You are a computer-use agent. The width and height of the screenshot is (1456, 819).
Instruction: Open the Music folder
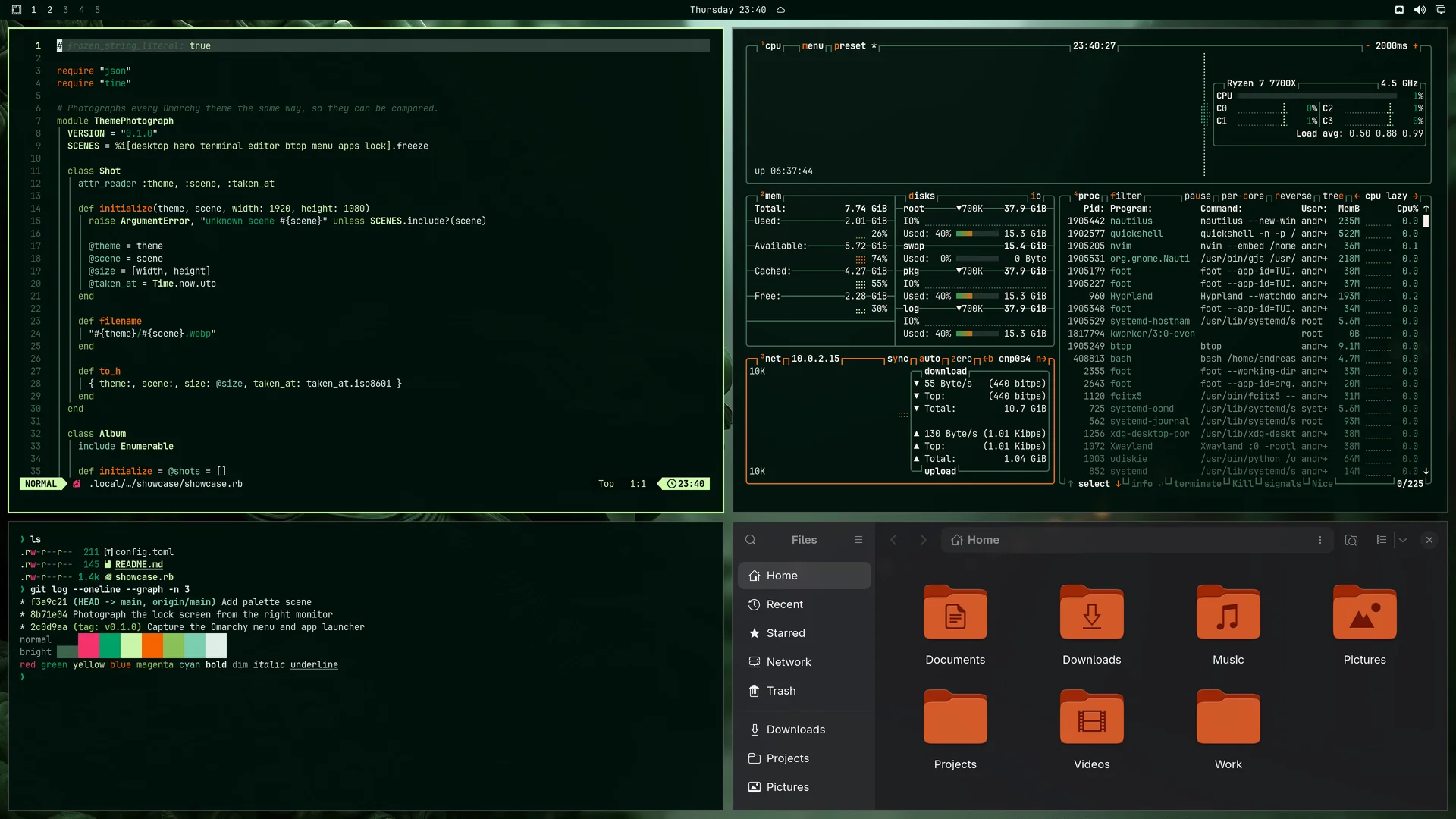click(1228, 625)
